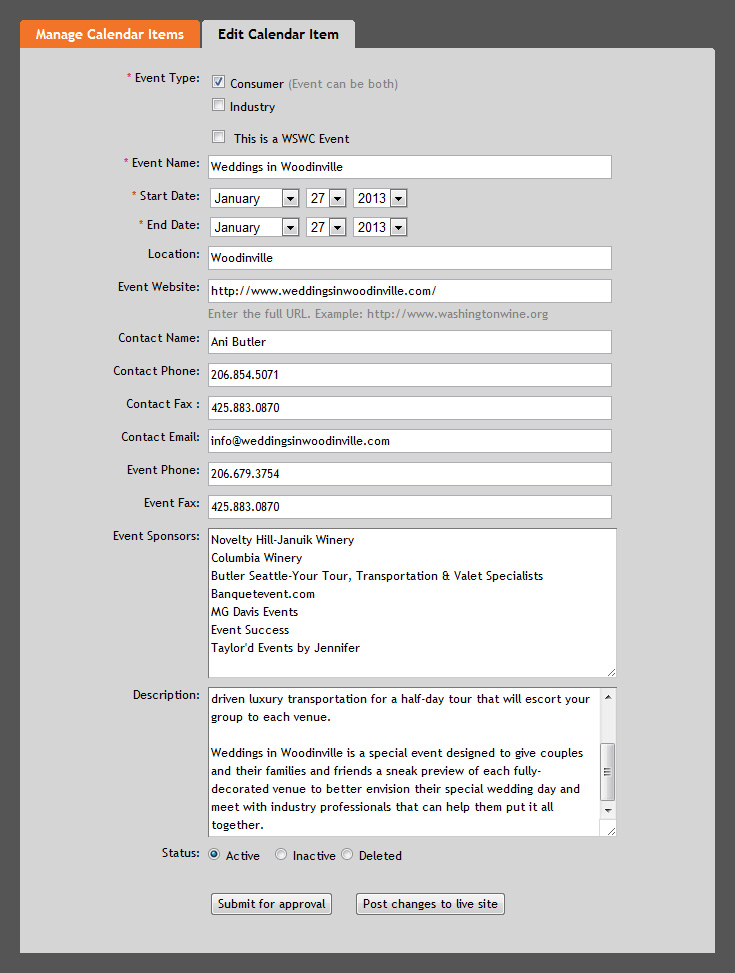The height and width of the screenshot is (973, 735).
Task: Click the Event Website URL field
Action: point(410,291)
